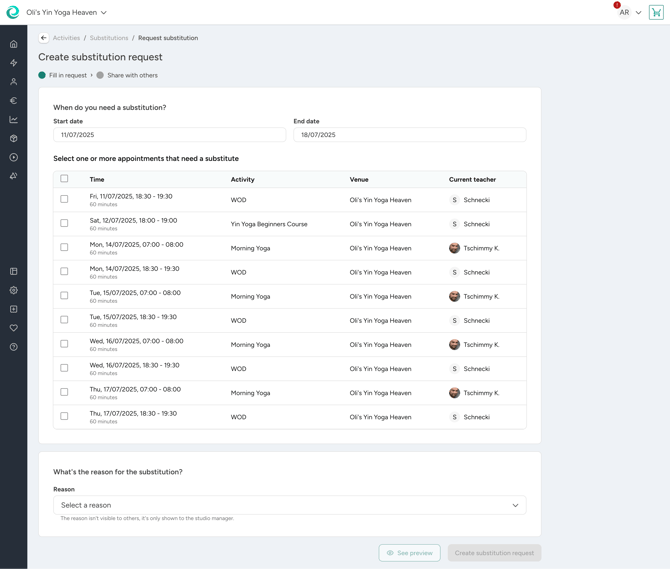Navigate to Activities in the breadcrumb
This screenshot has width=670, height=569.
click(66, 38)
